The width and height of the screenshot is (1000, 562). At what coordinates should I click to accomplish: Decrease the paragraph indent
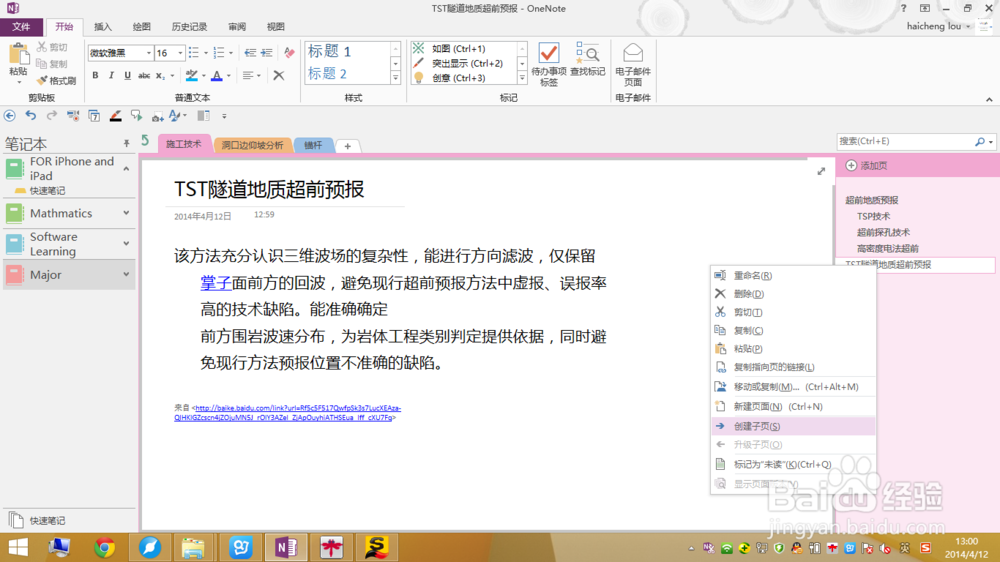click(250, 53)
